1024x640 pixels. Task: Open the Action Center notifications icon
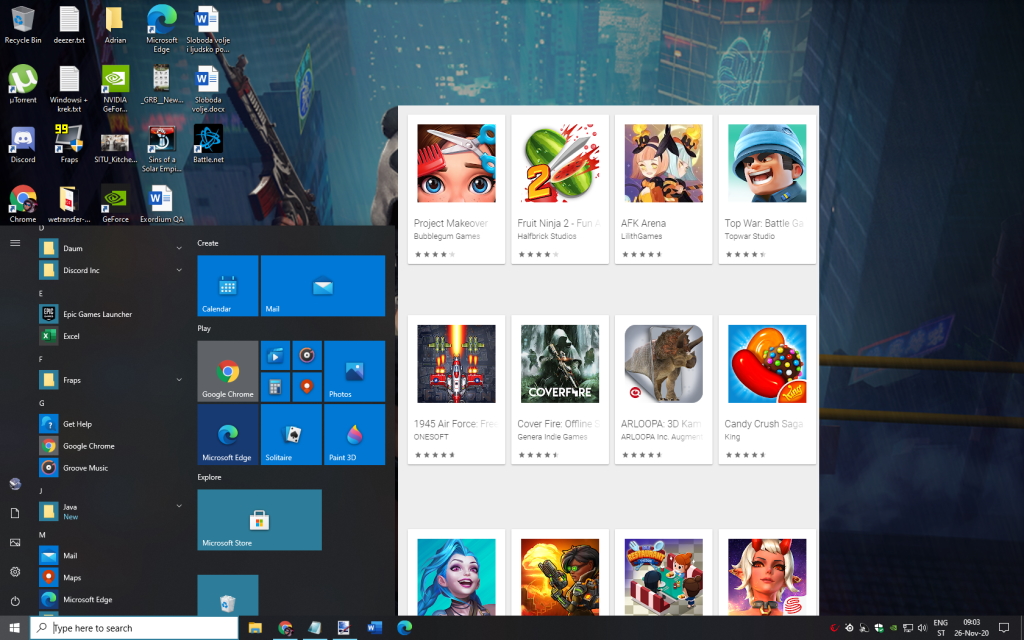point(1004,628)
